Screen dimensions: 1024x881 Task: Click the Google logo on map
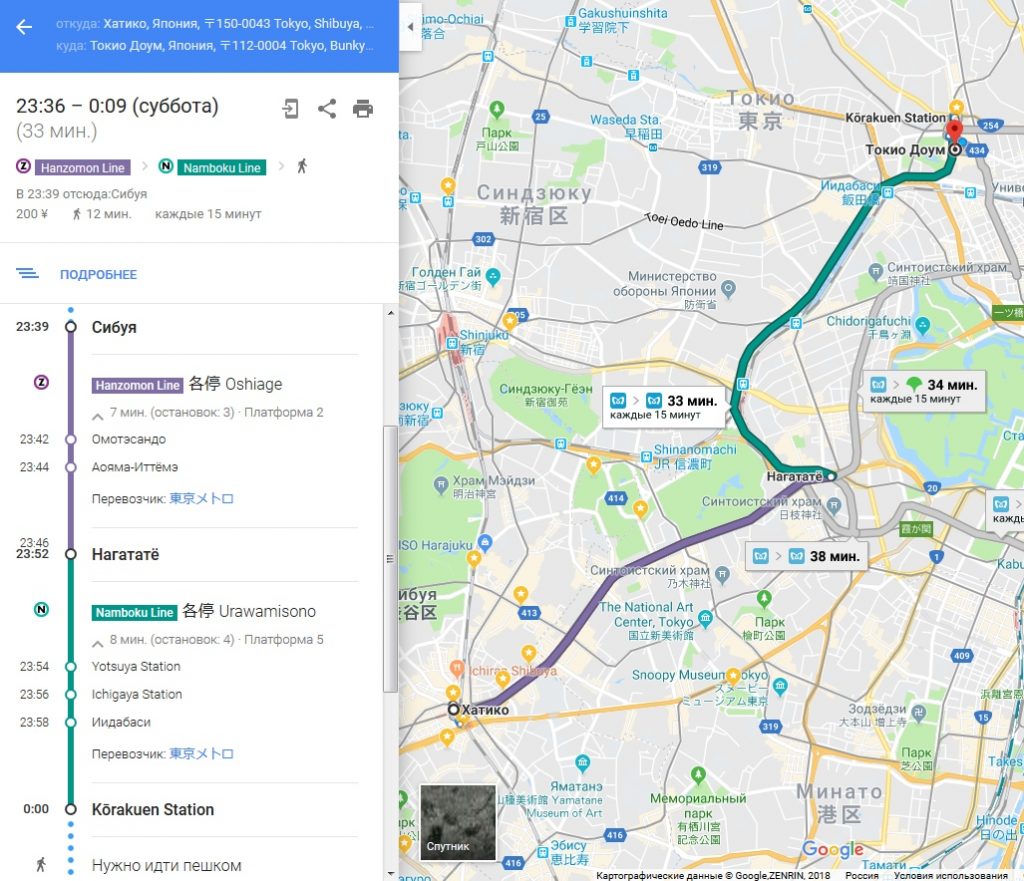tap(833, 848)
